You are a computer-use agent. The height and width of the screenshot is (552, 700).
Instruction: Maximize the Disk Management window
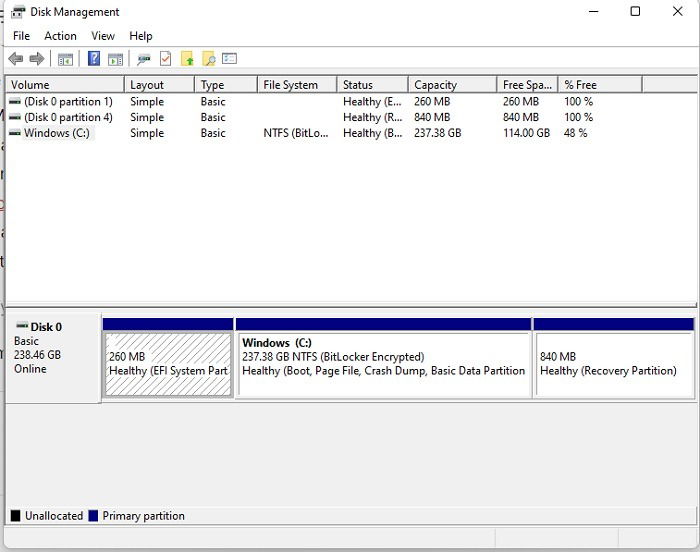point(635,11)
